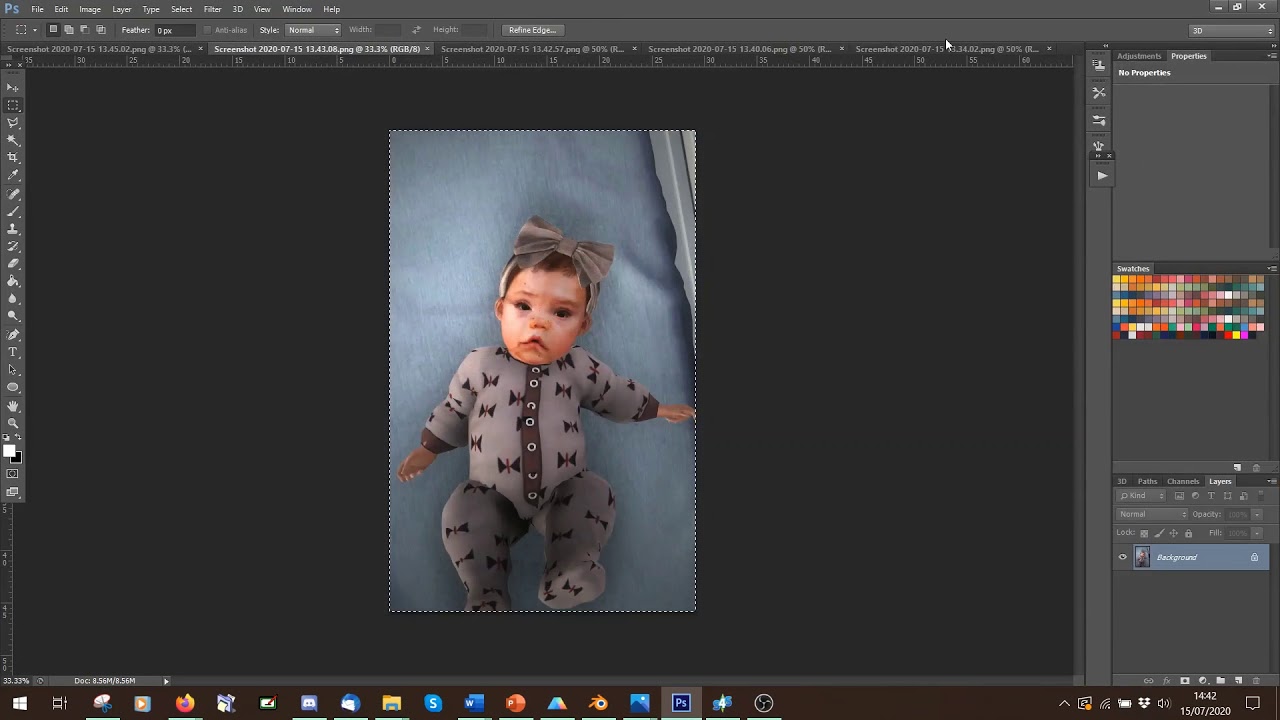The image size is (1280, 720).
Task: Click the Background layer lock icon
Action: pyautogui.click(x=1254, y=557)
